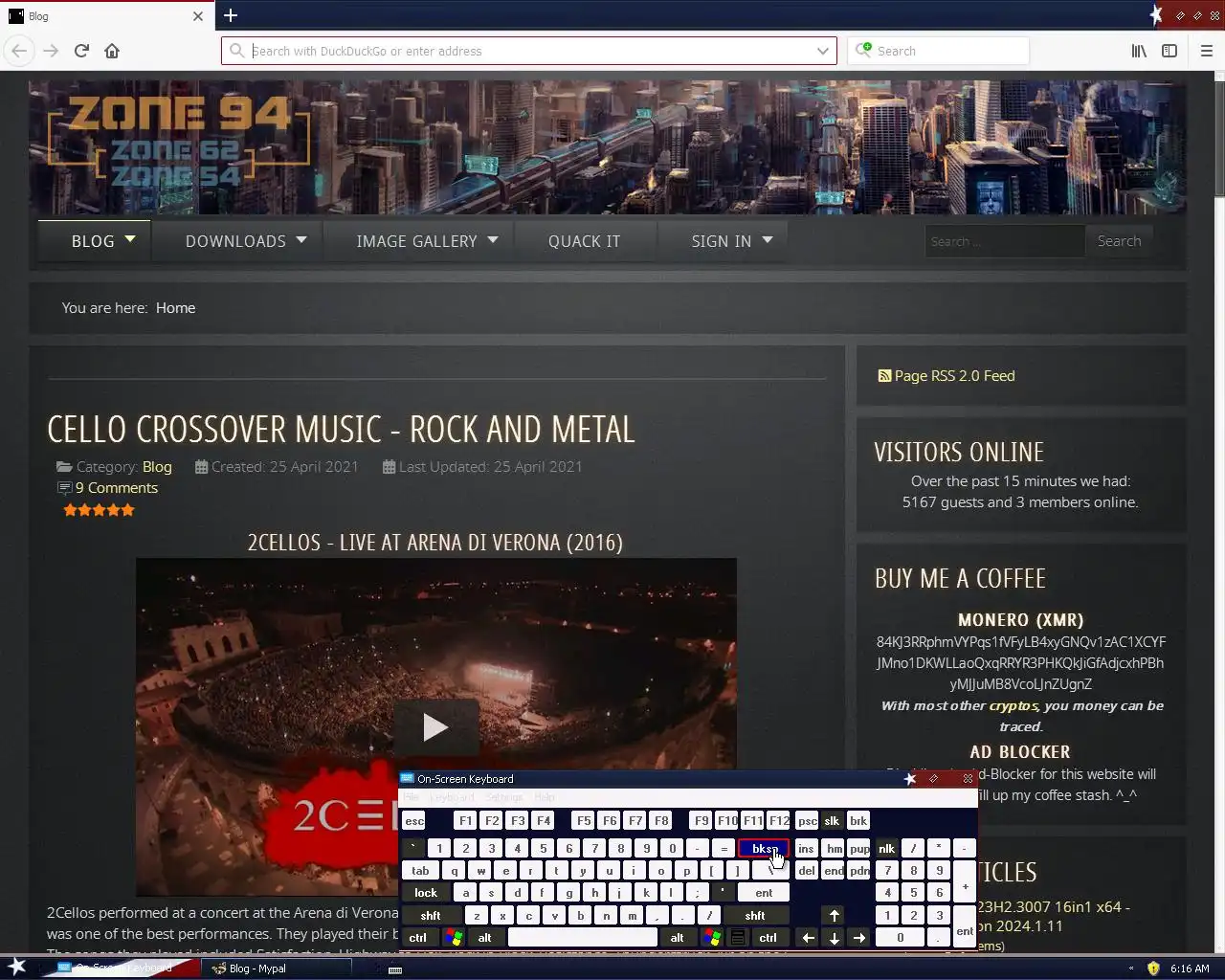1225x980 pixels.
Task: Click the yellow shield tray icon
Action: click(1153, 968)
